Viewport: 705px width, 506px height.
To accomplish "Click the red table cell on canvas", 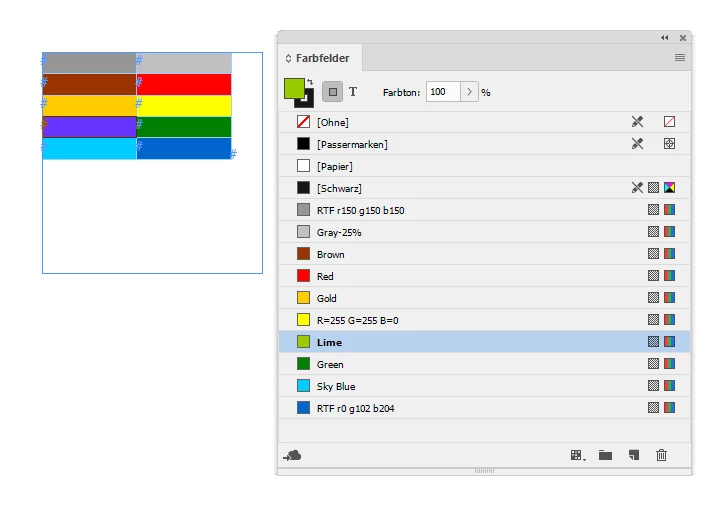I will [x=184, y=84].
